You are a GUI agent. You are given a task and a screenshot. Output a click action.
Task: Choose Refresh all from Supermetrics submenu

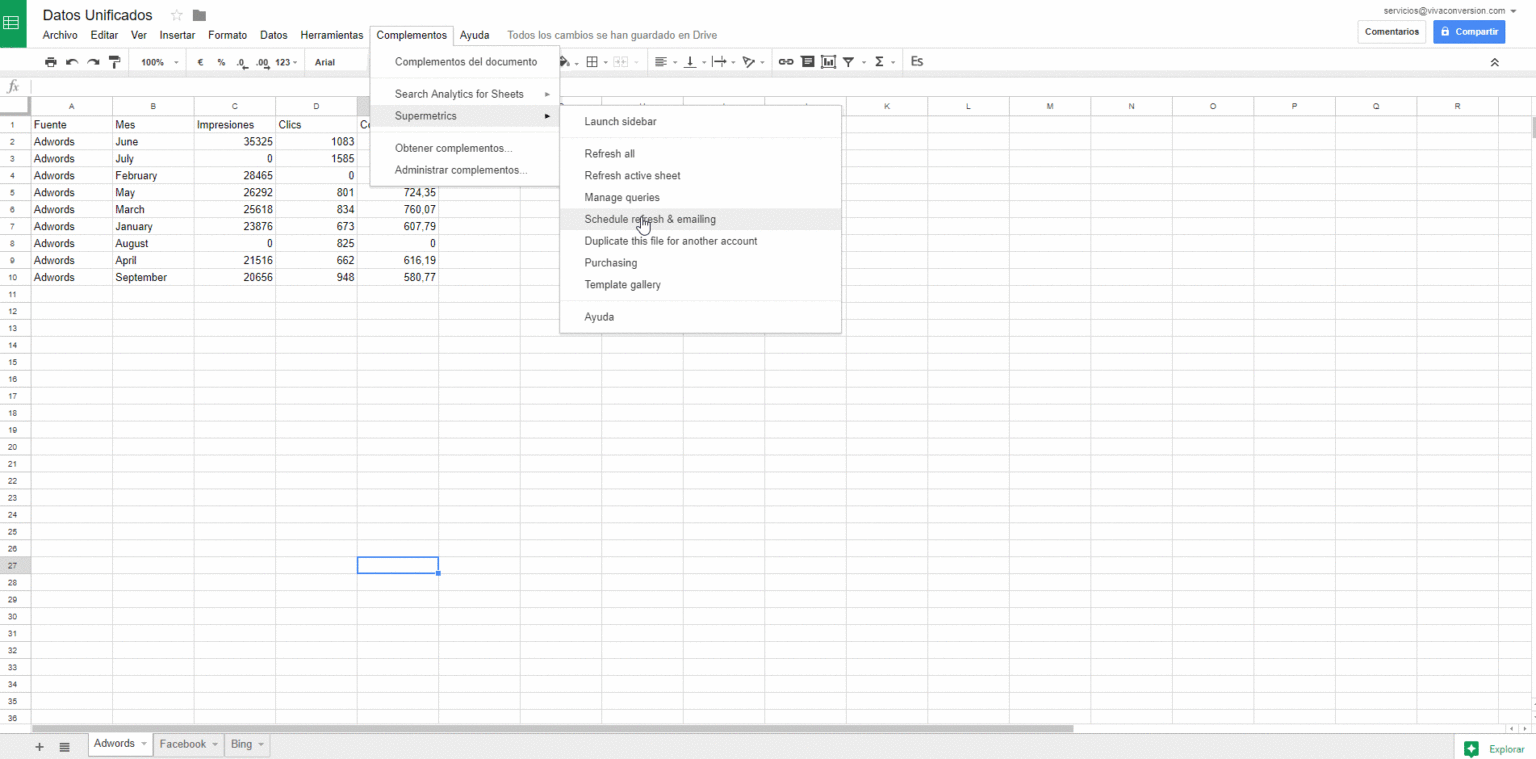(x=609, y=154)
